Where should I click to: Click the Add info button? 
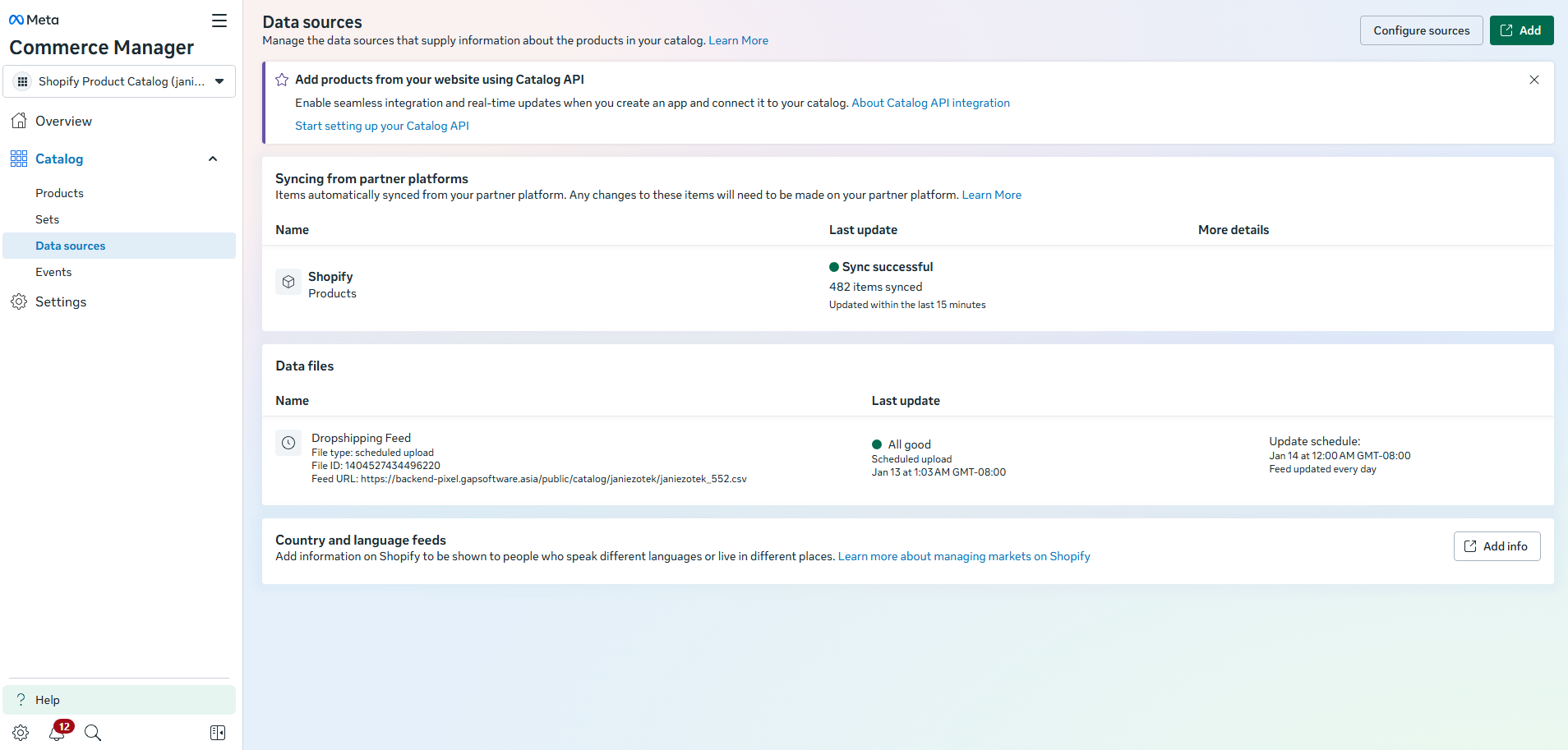point(1497,546)
